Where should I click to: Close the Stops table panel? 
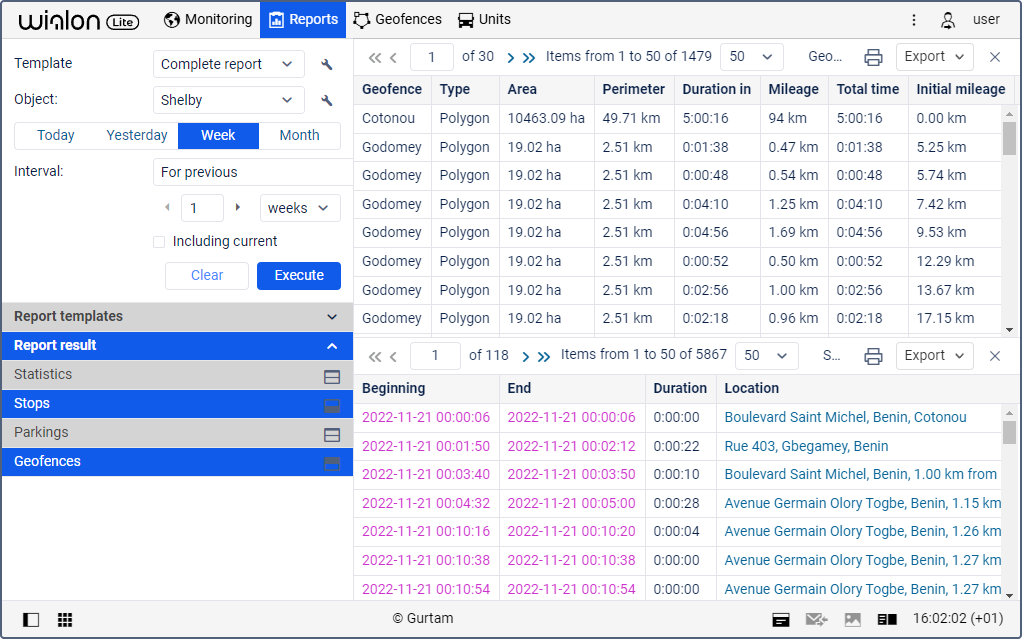[x=995, y=356]
